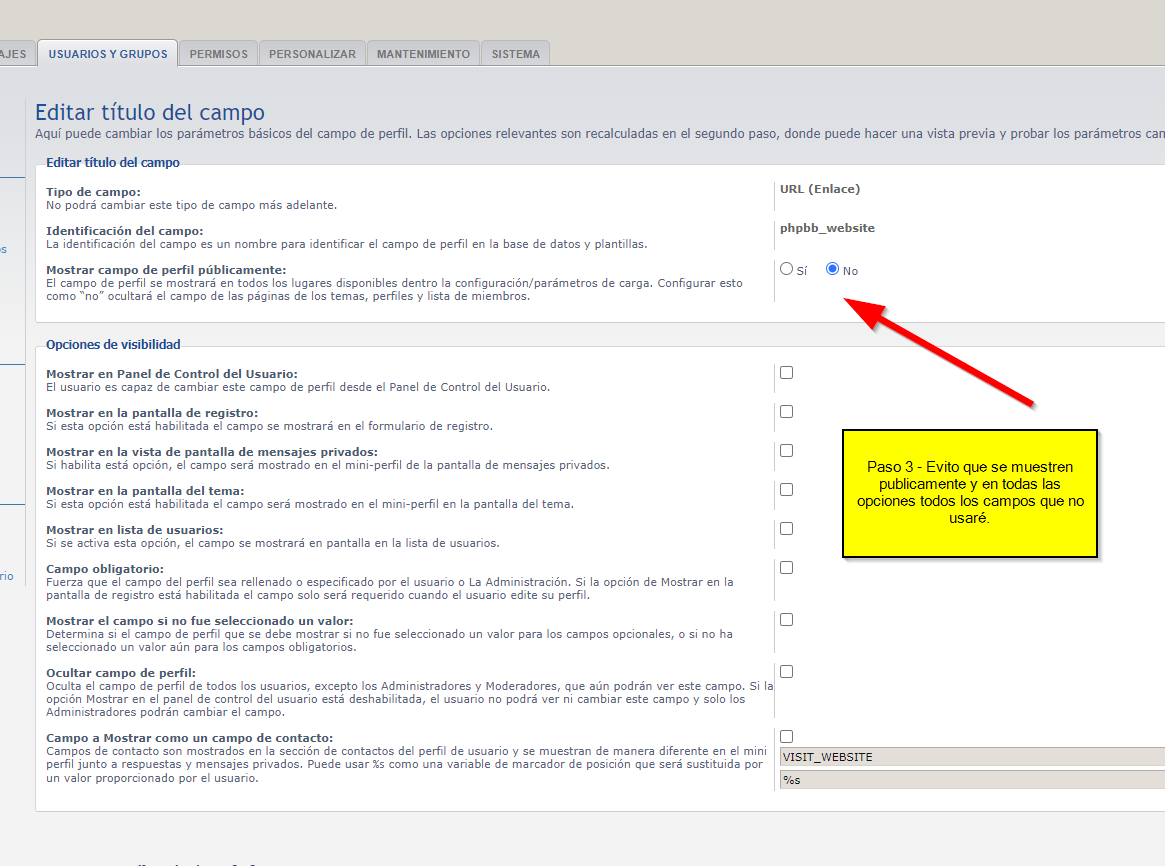Click the VISIT_WEBSITE text input field
Screen dimensions: 1165x866
tap(970, 757)
